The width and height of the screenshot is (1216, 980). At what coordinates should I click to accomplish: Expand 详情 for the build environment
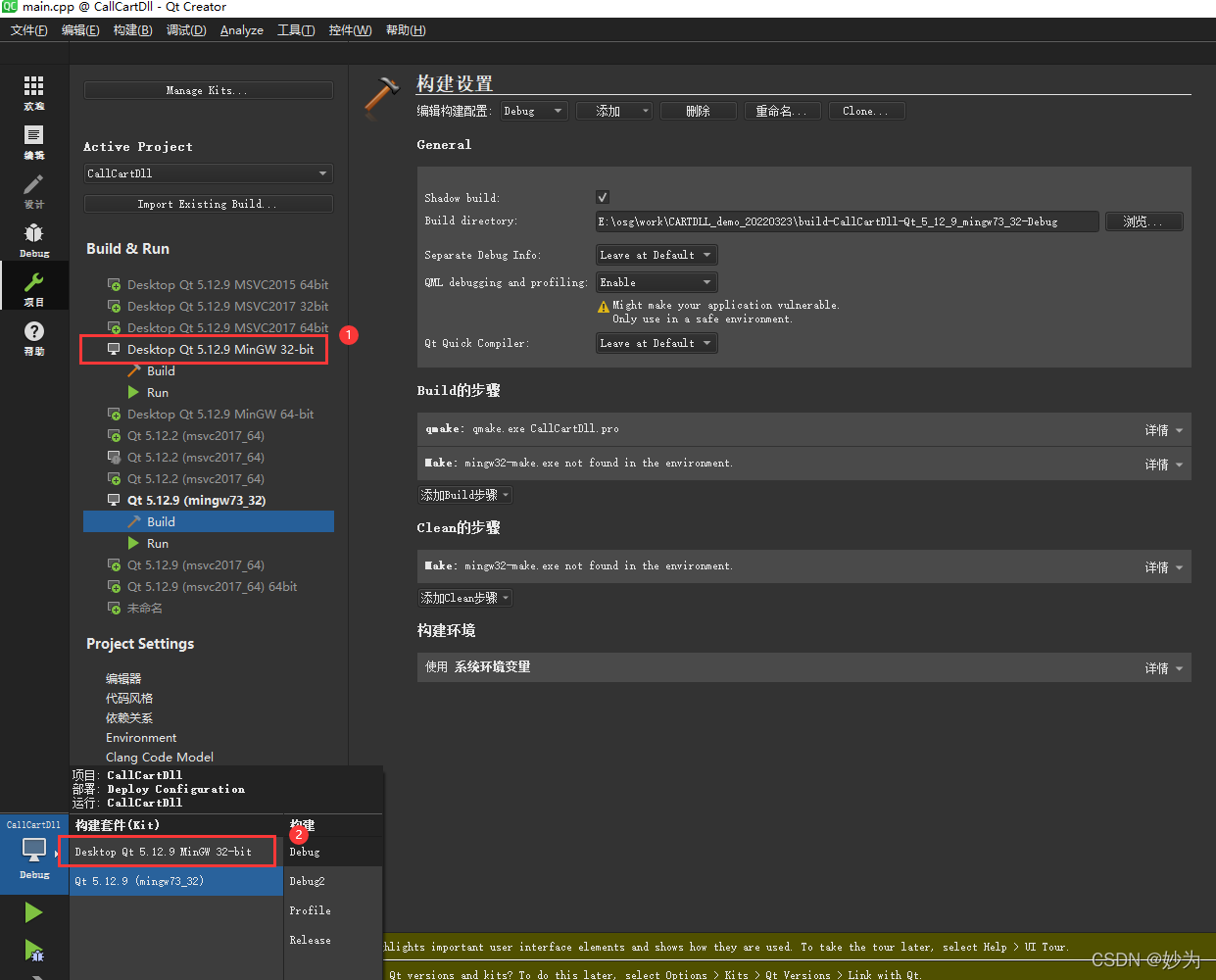[x=1163, y=668]
